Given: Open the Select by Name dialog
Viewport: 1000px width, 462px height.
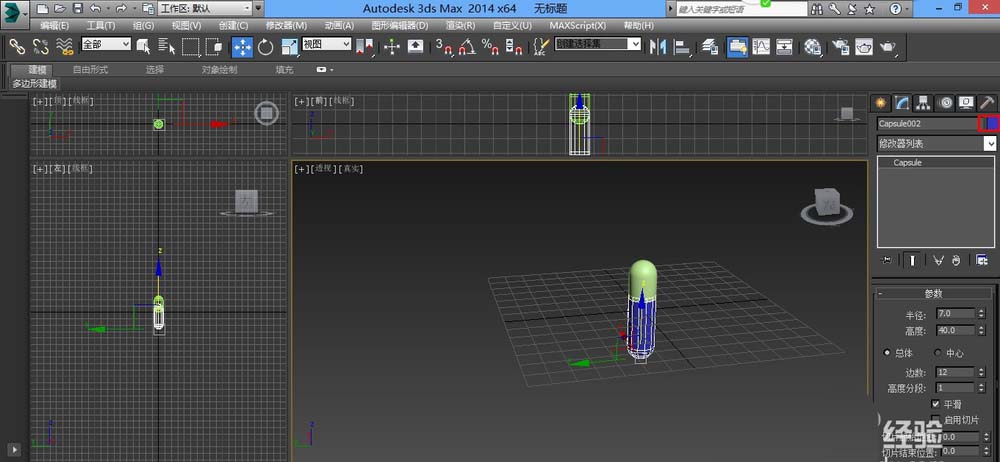Looking at the screenshot, I should 166,47.
